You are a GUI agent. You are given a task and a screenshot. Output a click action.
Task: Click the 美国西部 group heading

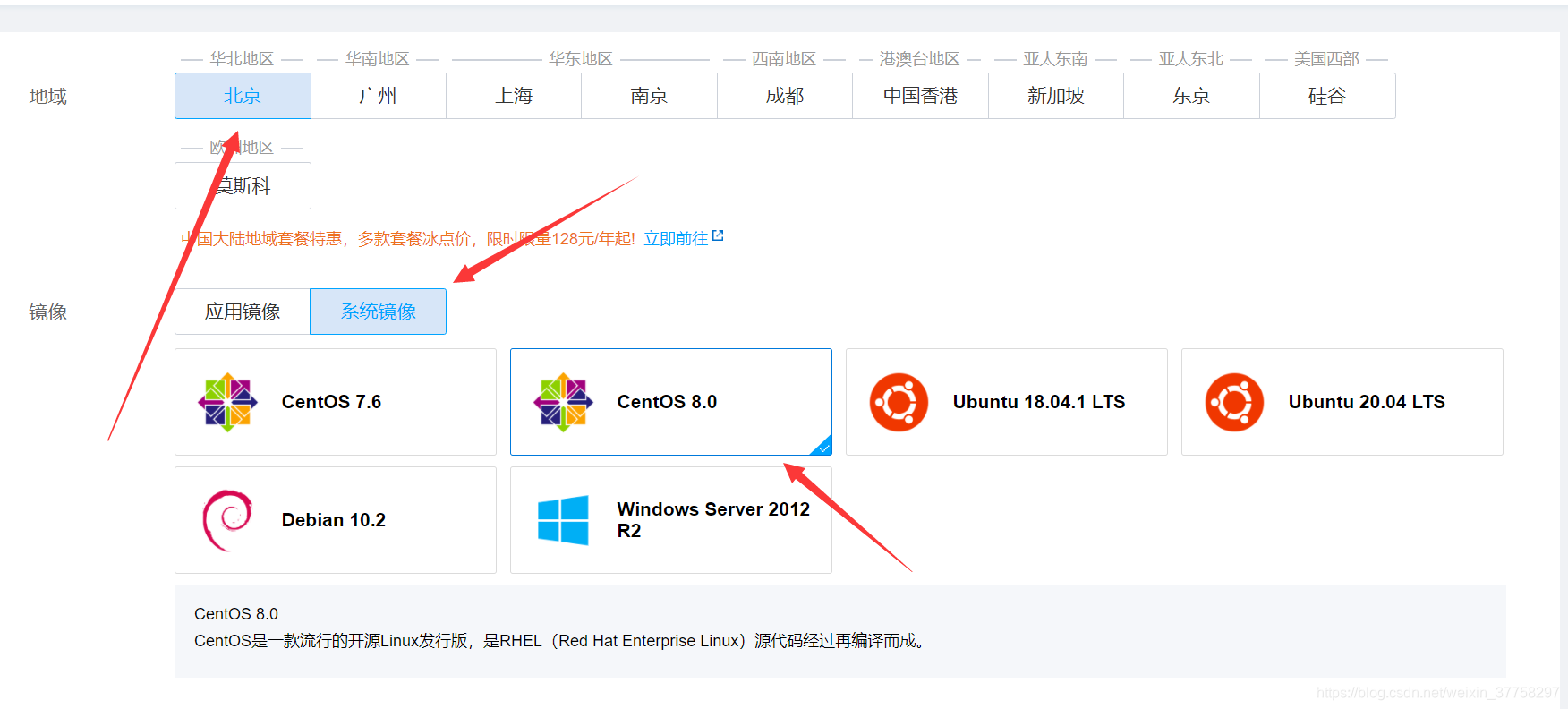[x=1326, y=59]
